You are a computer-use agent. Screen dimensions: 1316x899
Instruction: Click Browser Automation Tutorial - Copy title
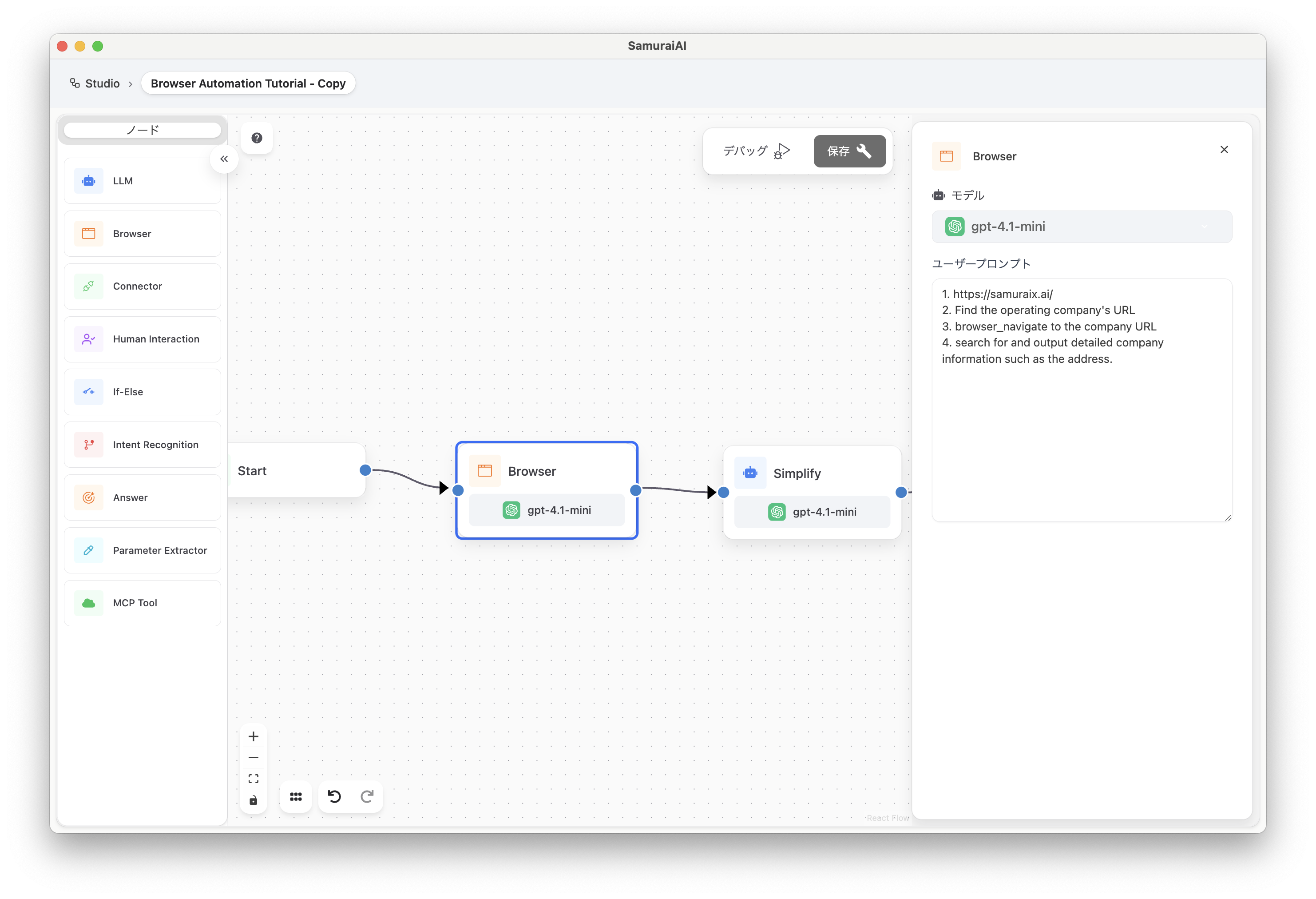coord(247,83)
